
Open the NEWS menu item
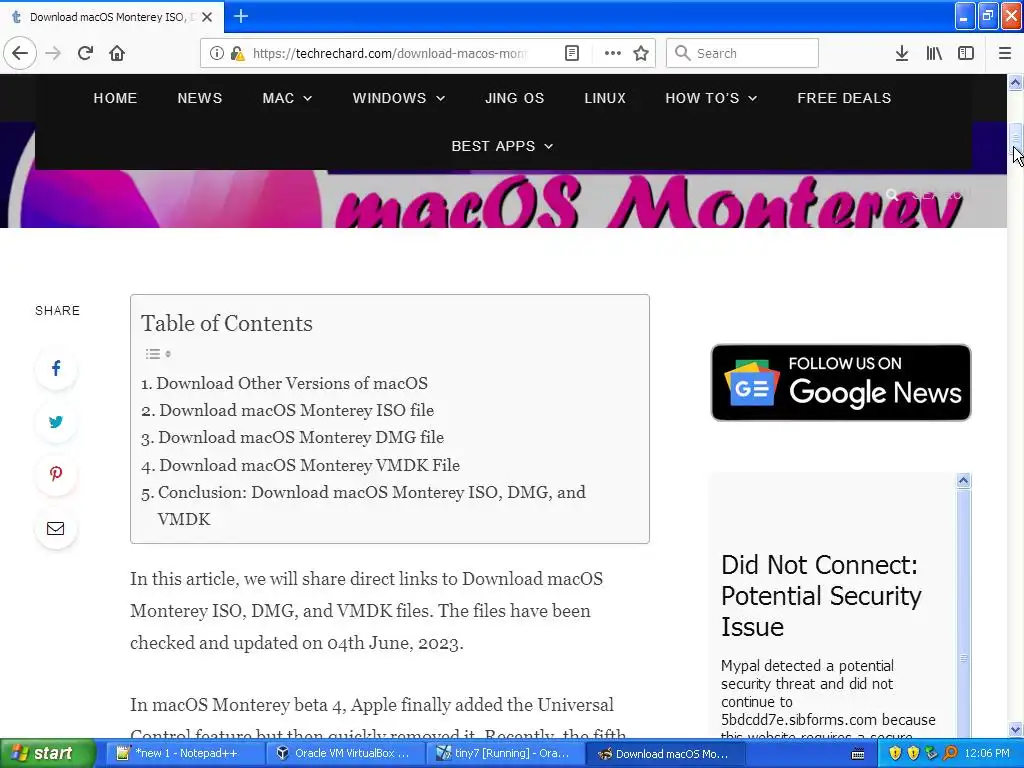point(200,98)
